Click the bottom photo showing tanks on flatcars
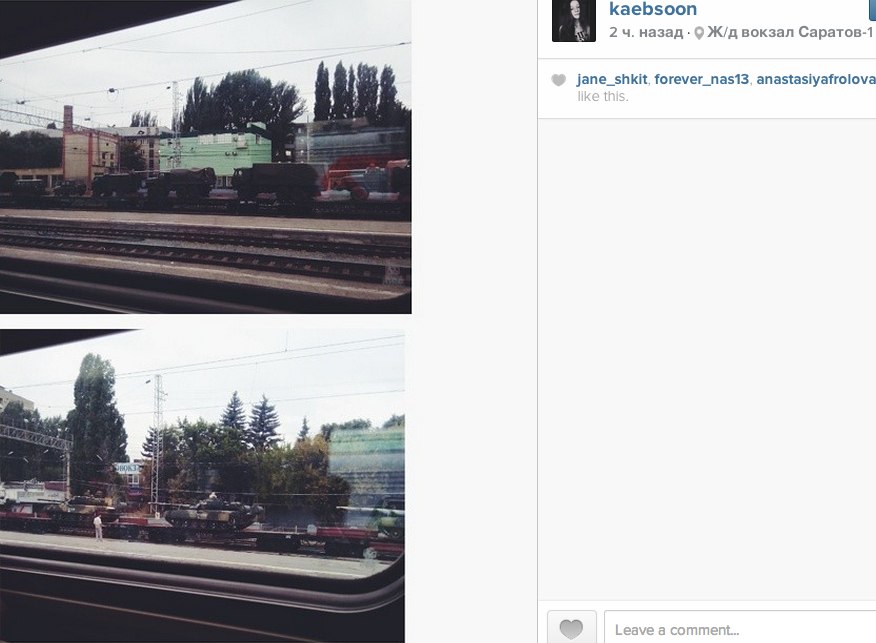Screen dimensions: 876x643 coord(202,486)
